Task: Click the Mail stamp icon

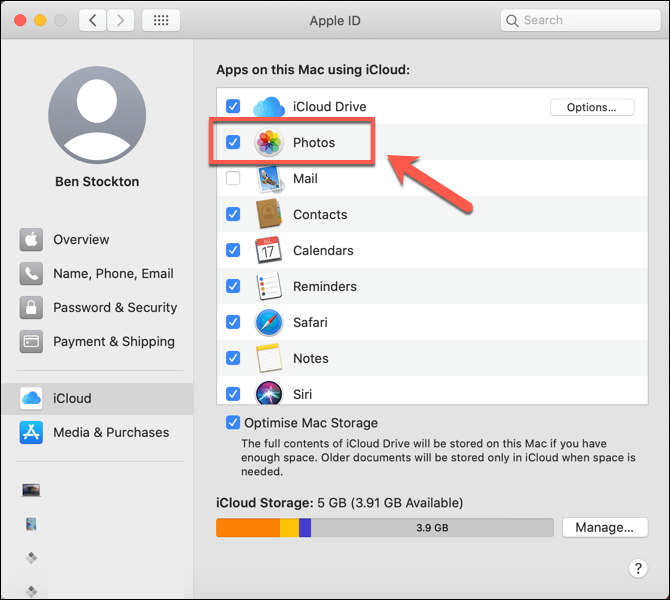Action: pos(270,179)
